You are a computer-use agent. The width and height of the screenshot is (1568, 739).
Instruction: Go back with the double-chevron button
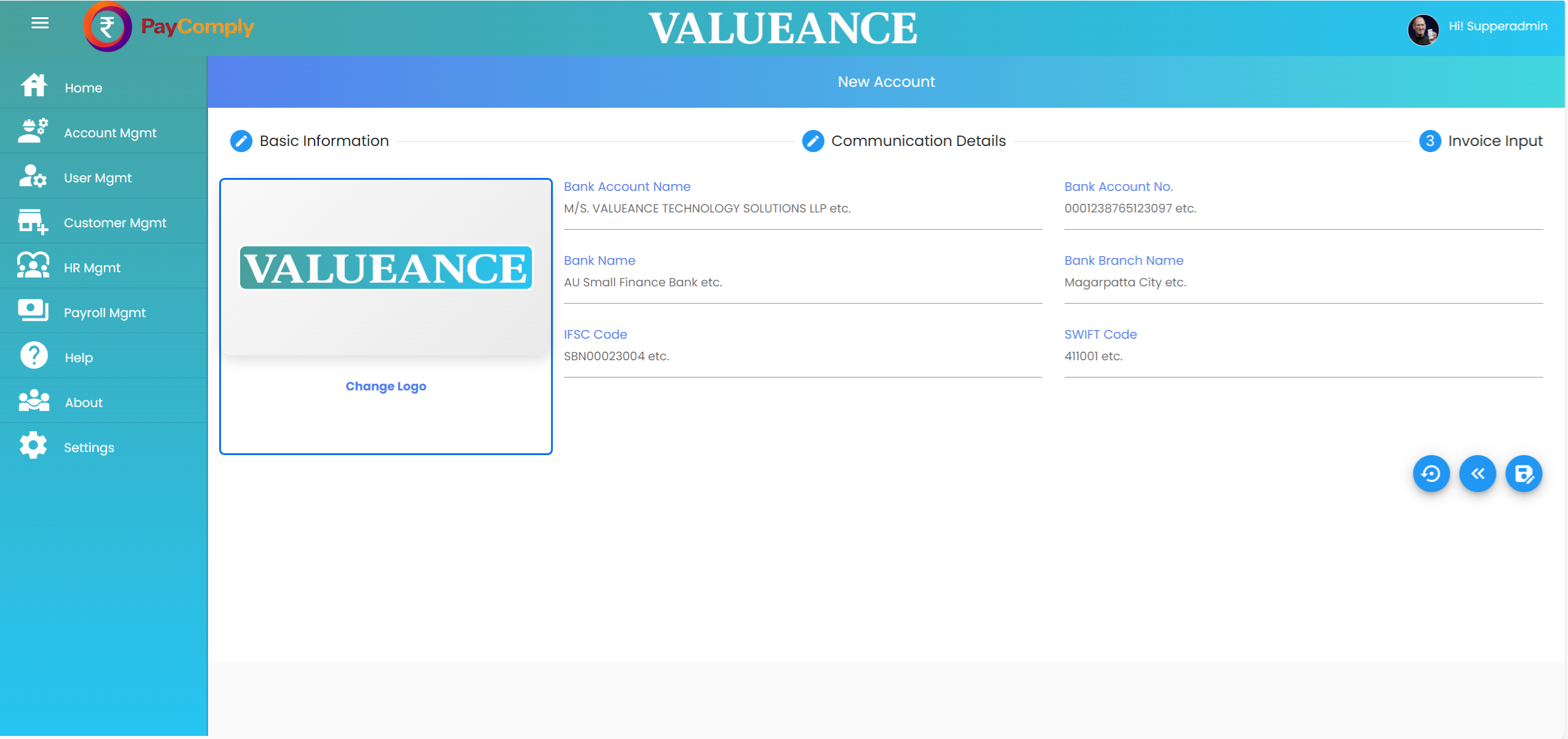[1477, 474]
